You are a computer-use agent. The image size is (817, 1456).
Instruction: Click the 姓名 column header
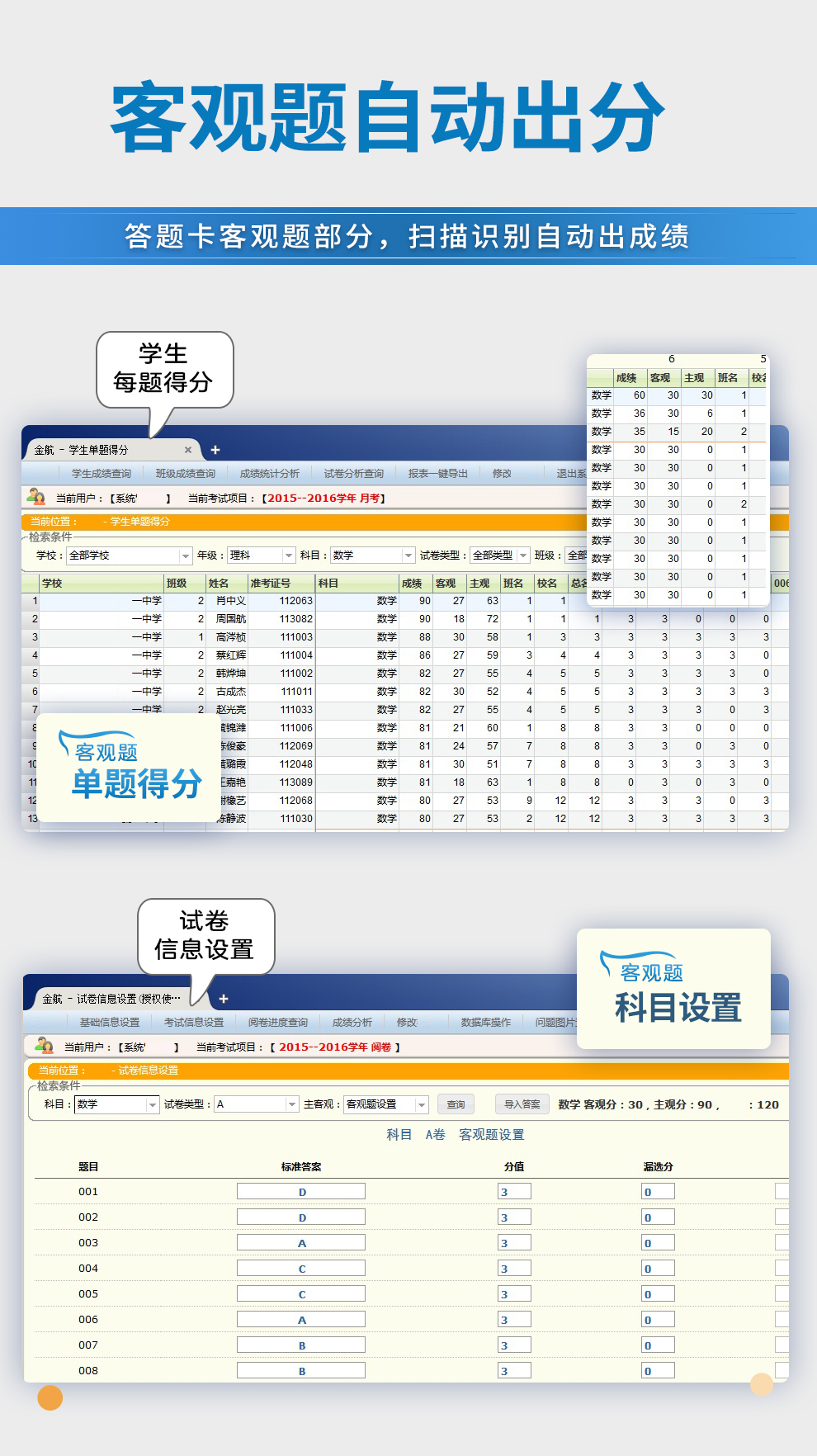(226, 584)
